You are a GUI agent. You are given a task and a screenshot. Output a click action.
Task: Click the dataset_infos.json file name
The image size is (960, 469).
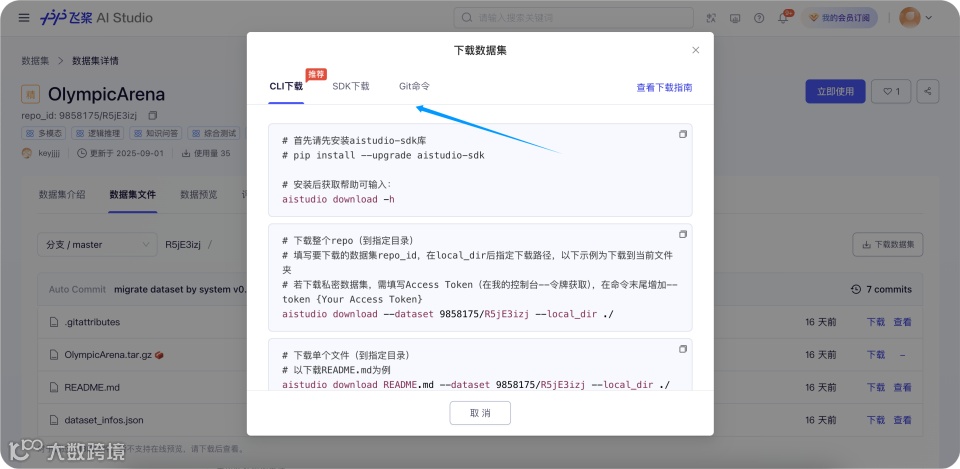(x=104, y=421)
